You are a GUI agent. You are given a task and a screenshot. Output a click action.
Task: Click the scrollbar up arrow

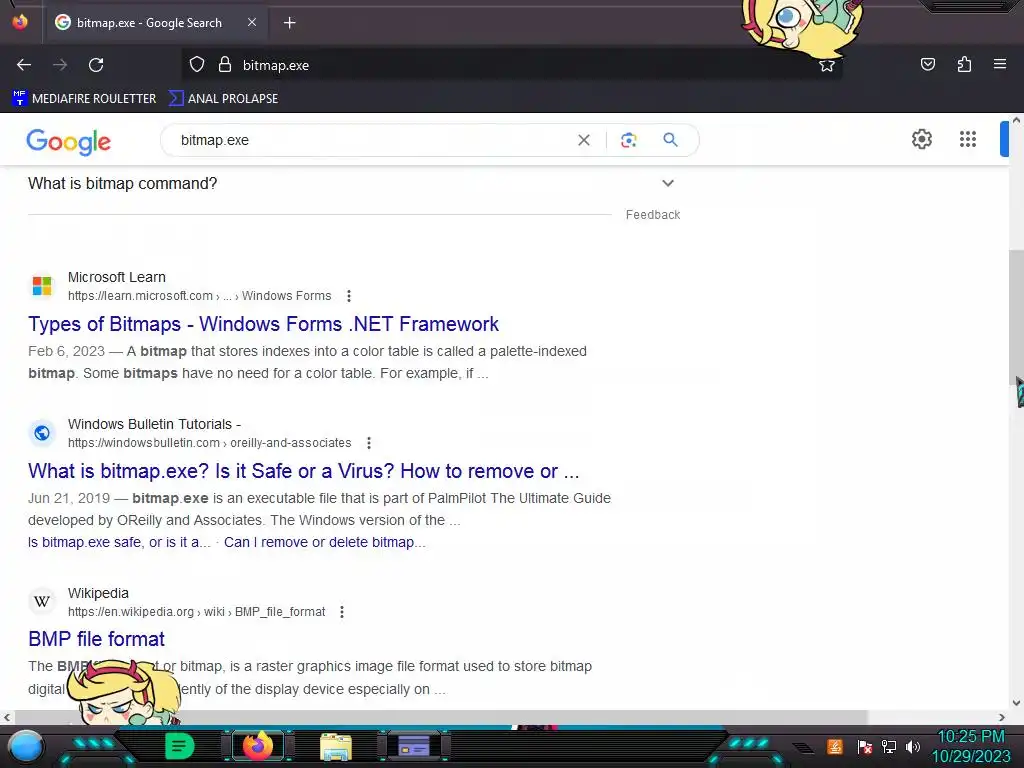pyautogui.click(x=1016, y=120)
